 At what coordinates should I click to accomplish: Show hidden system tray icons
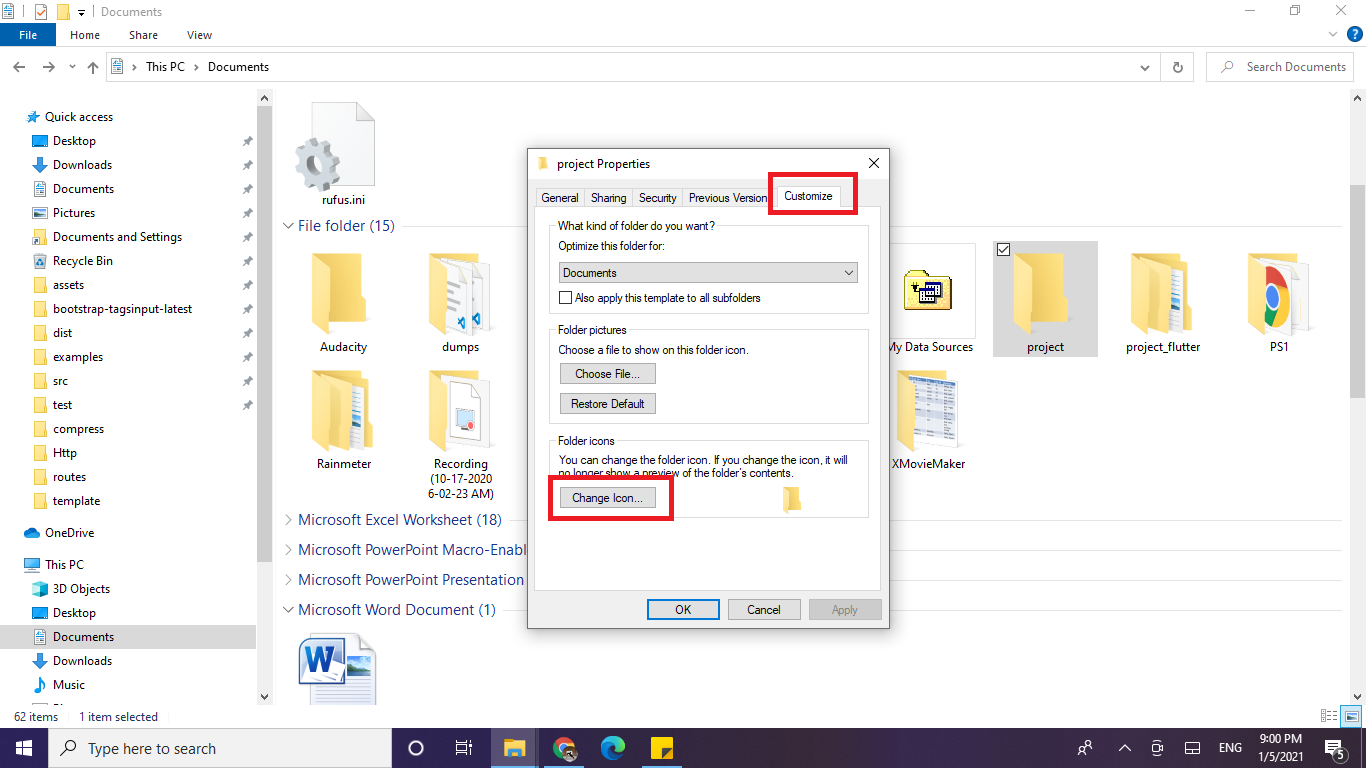point(1124,748)
